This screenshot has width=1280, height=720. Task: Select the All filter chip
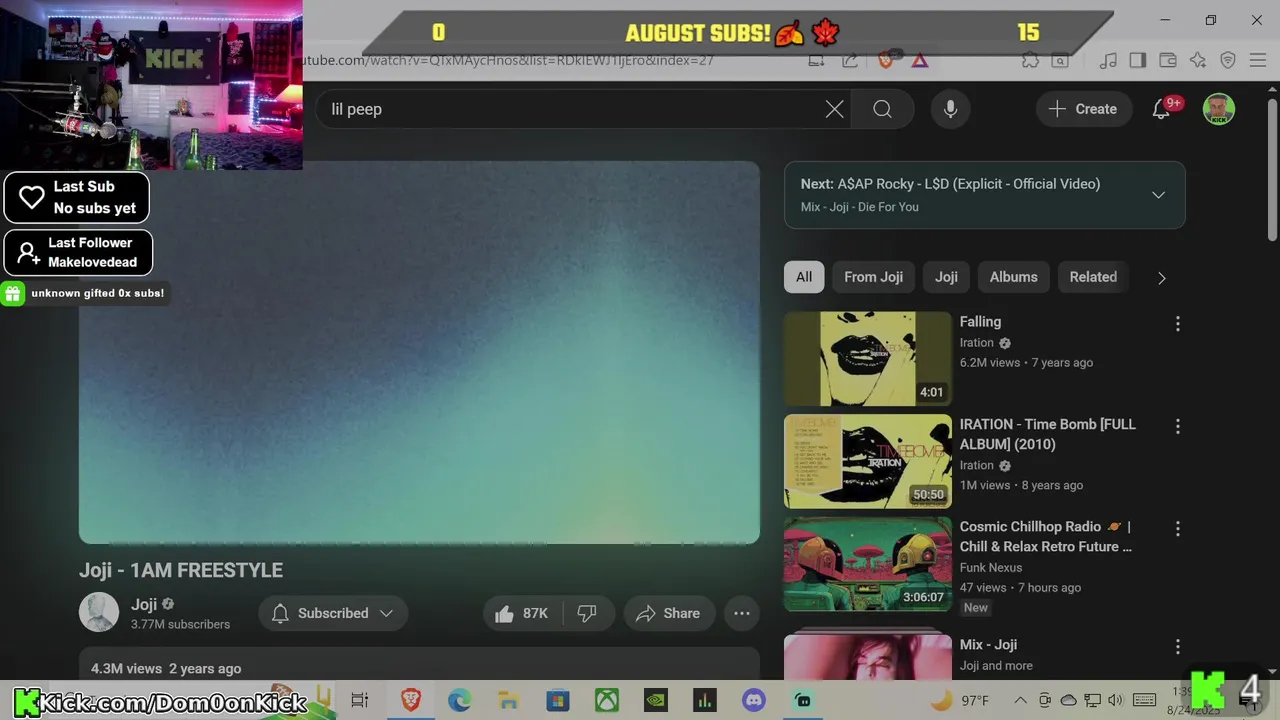(x=804, y=277)
